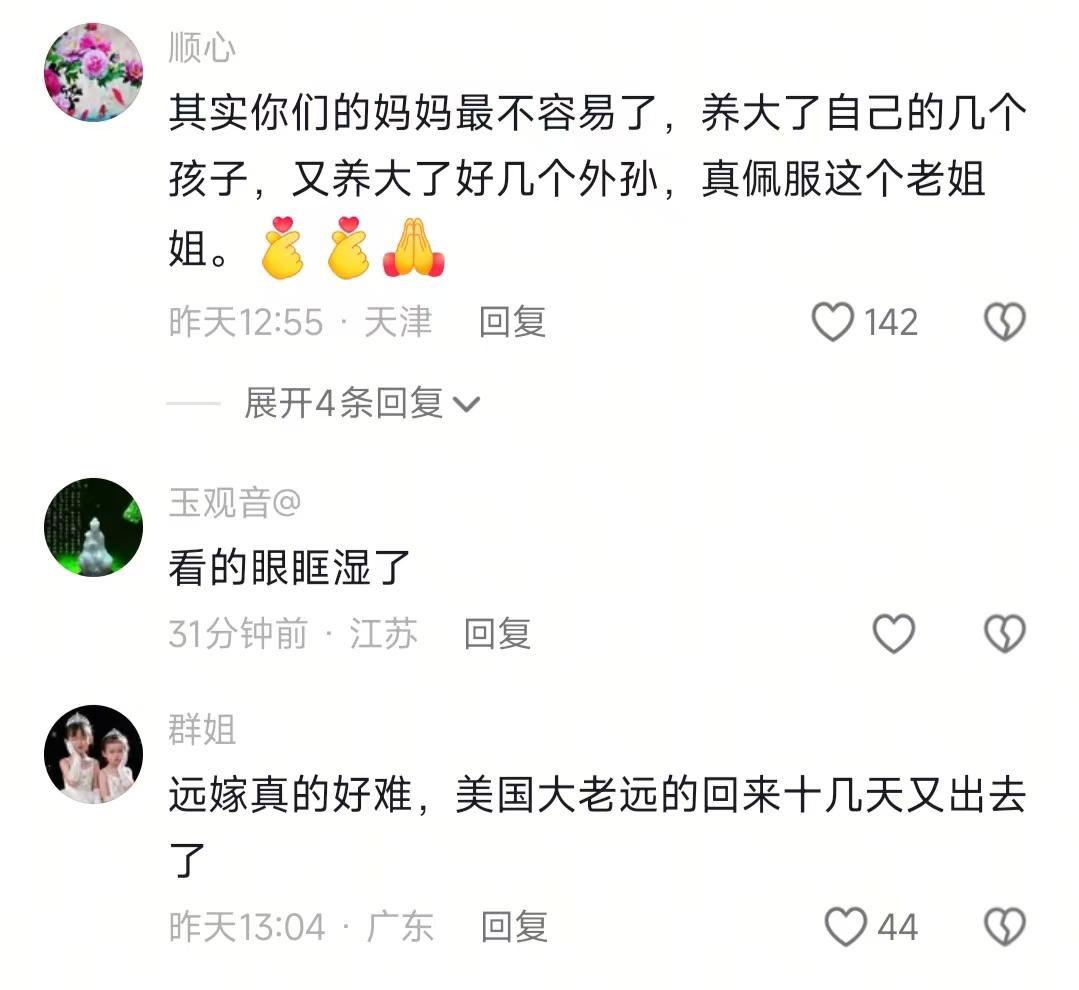The image size is (1079, 990).
Task: Tap the like count 142
Action: tap(890, 322)
